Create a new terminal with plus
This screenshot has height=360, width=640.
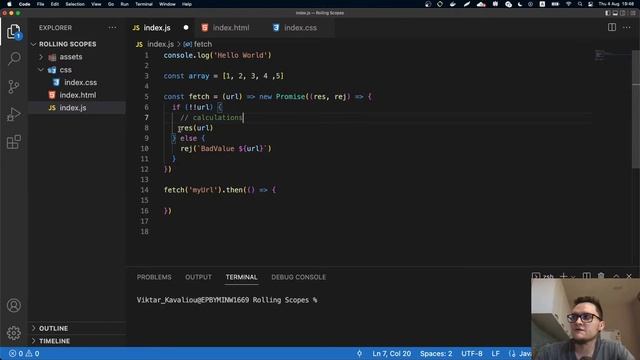(563, 276)
